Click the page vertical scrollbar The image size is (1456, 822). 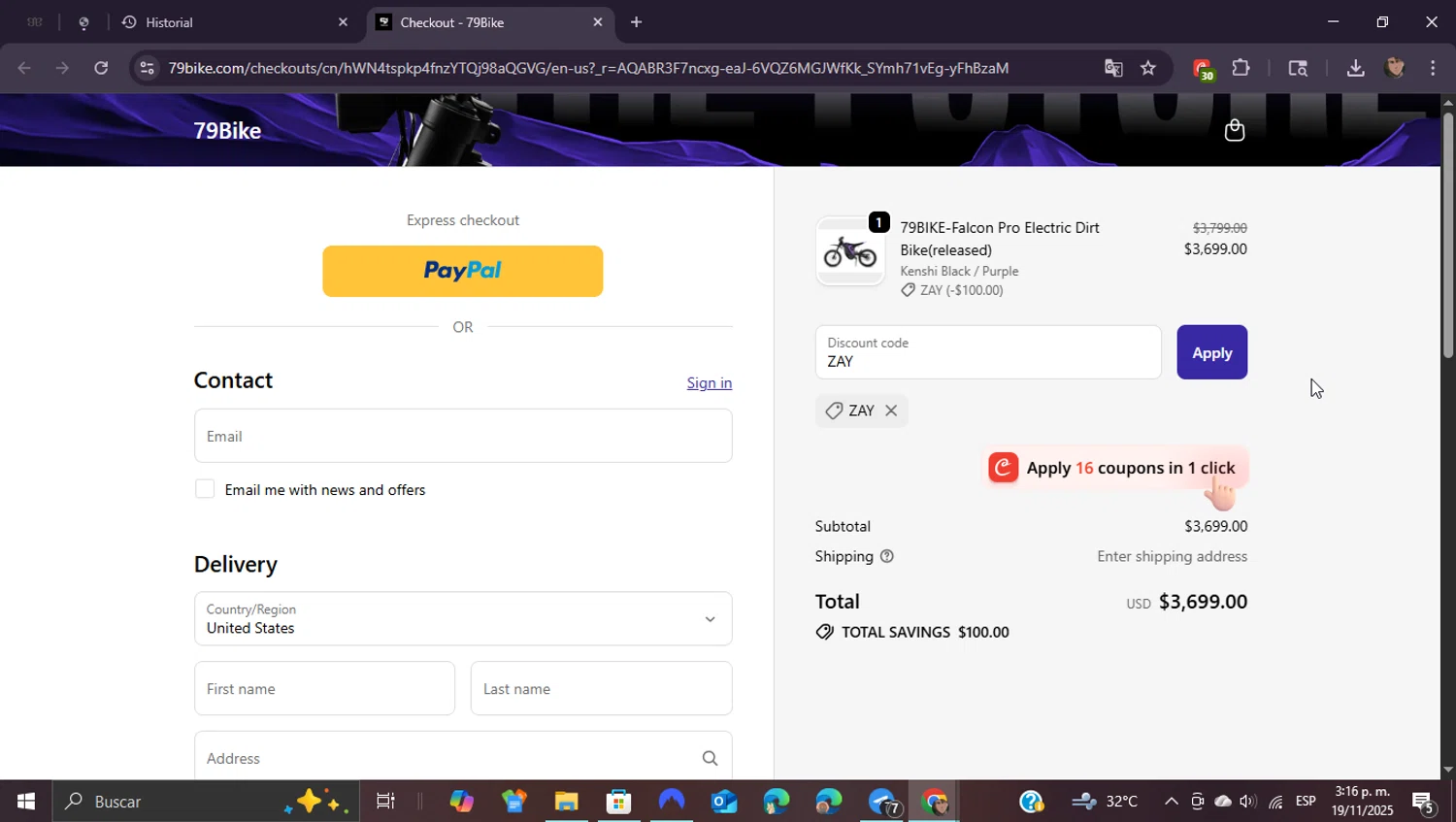tap(1447, 238)
